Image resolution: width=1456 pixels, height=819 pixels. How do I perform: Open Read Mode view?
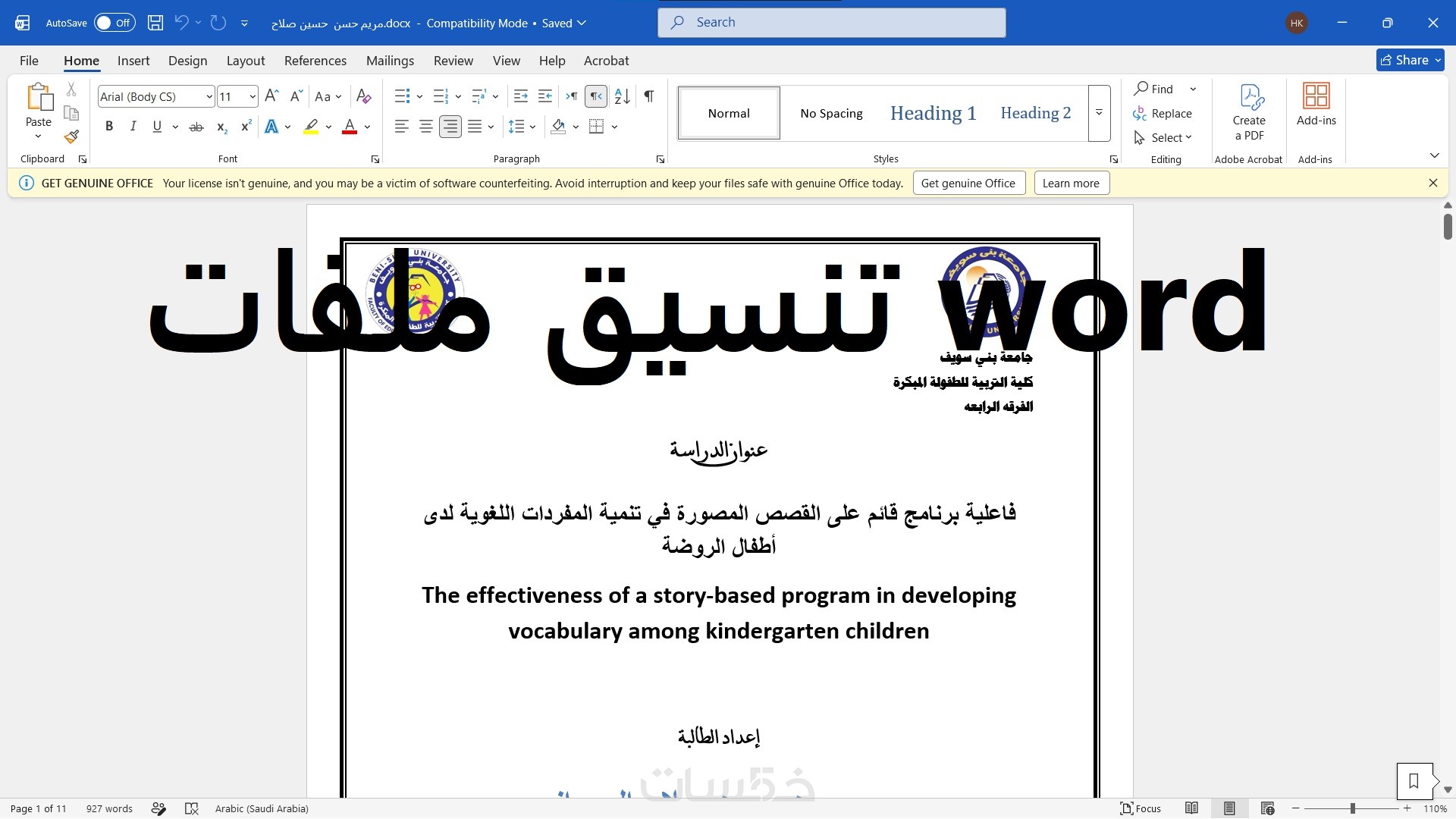pyautogui.click(x=1192, y=808)
